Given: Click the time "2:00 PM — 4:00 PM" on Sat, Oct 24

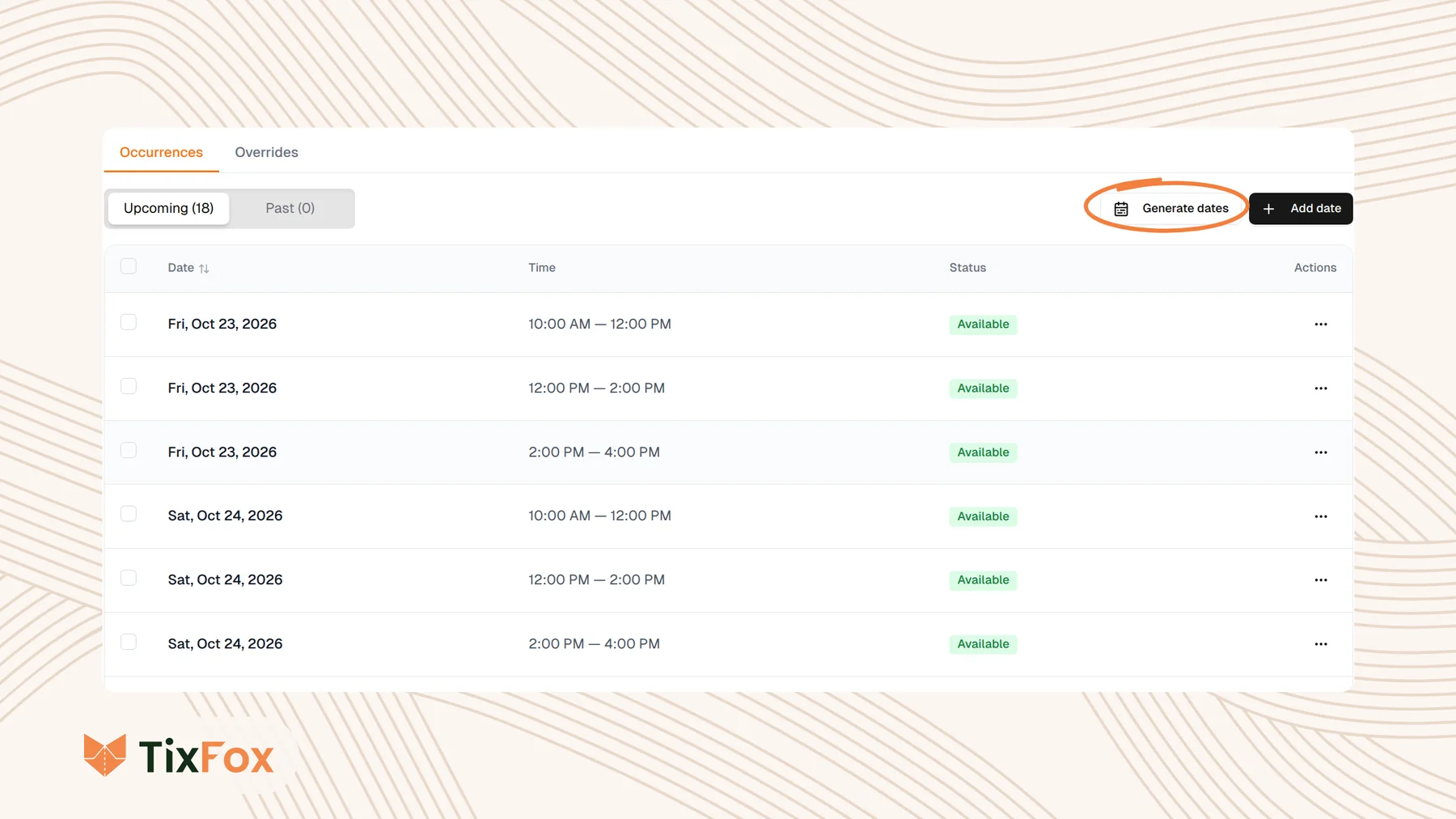Looking at the screenshot, I should click(594, 643).
